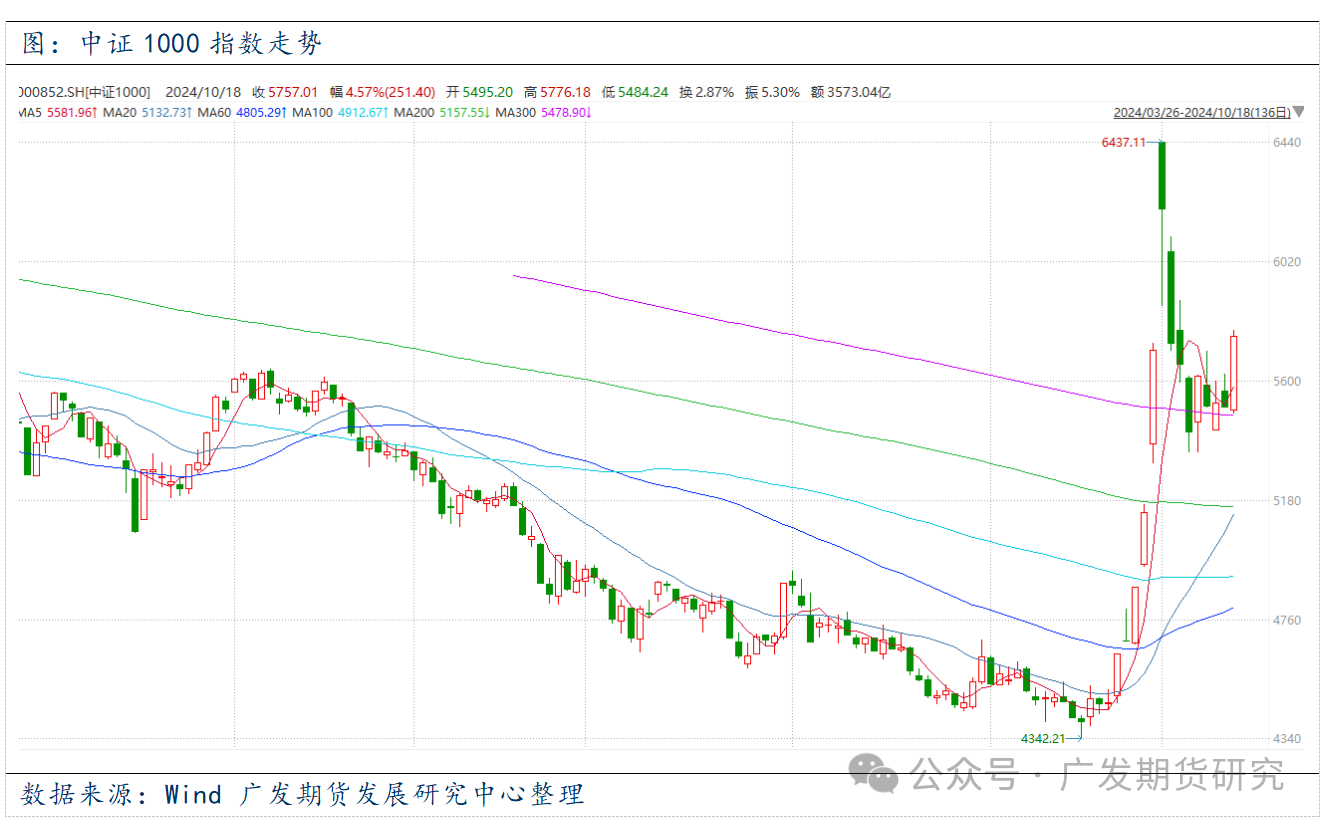Click the MA60 4805.29 indicator label

click(241, 112)
